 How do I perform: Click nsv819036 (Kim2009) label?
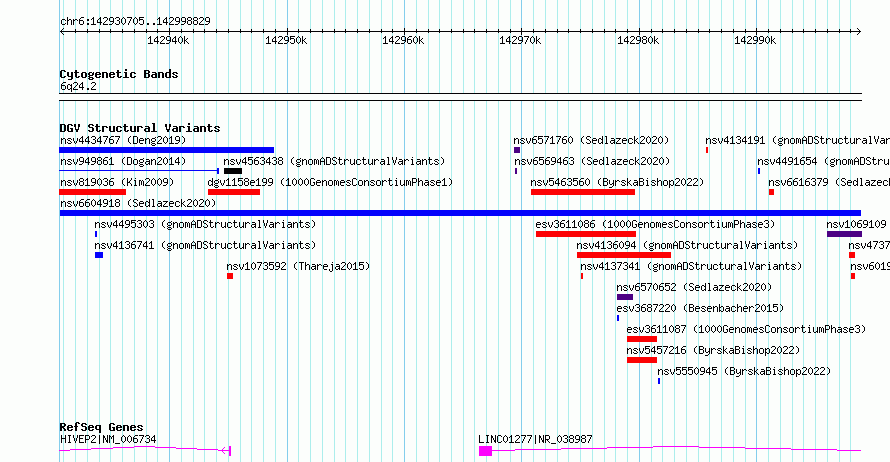(117, 182)
